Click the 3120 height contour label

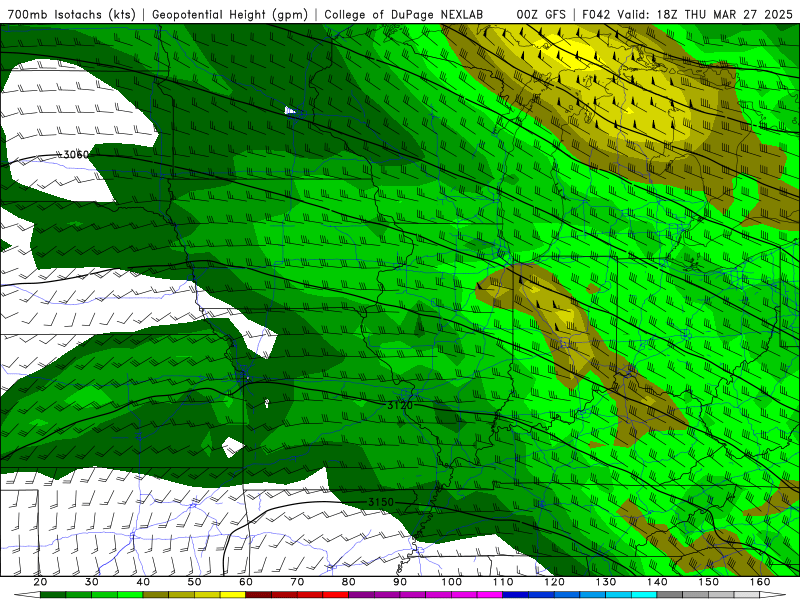click(x=399, y=406)
